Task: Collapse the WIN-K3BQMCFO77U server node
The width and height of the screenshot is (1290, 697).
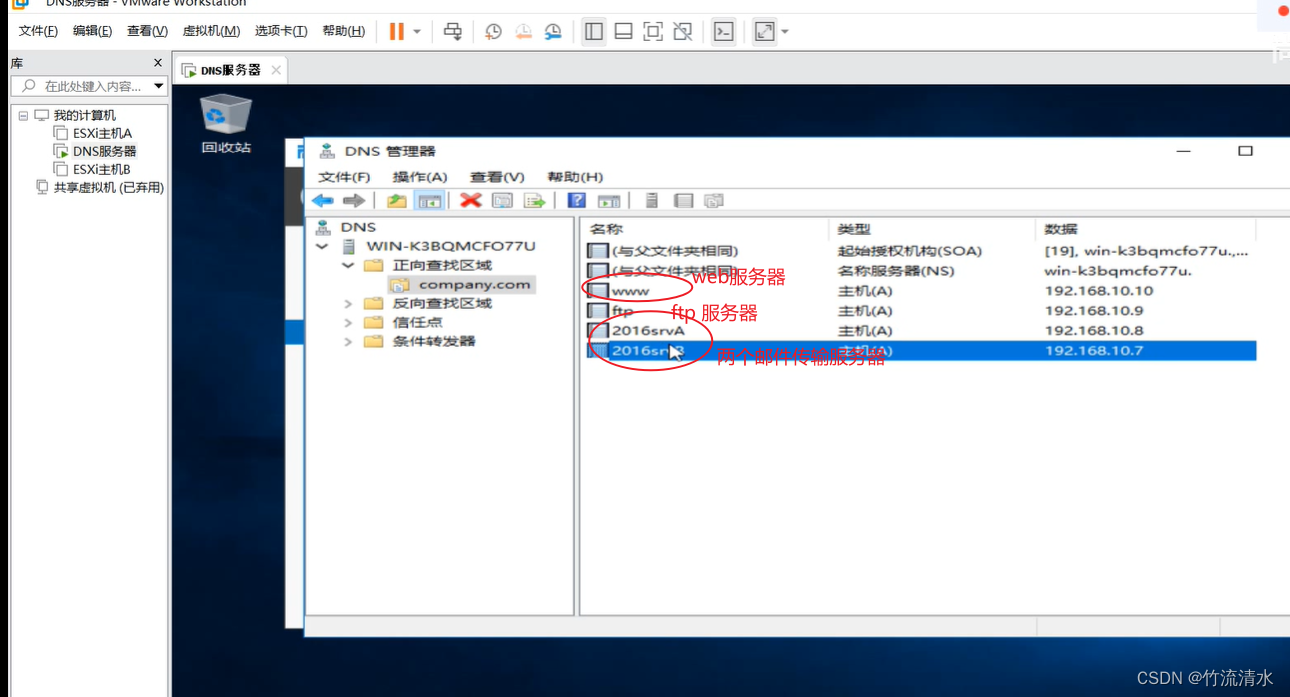Action: pos(322,246)
